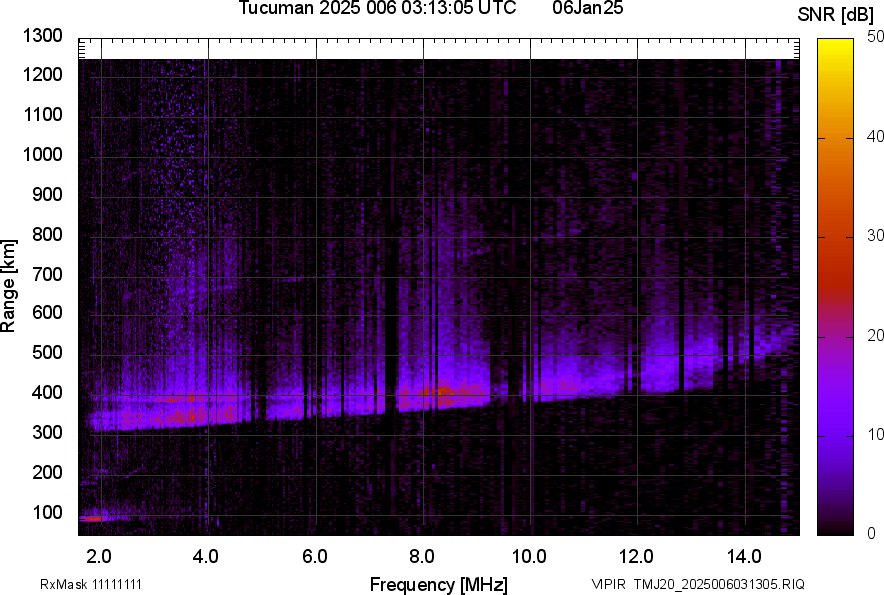884x595 pixels.
Task: Click the 1300 range tick label
Action: point(43,36)
